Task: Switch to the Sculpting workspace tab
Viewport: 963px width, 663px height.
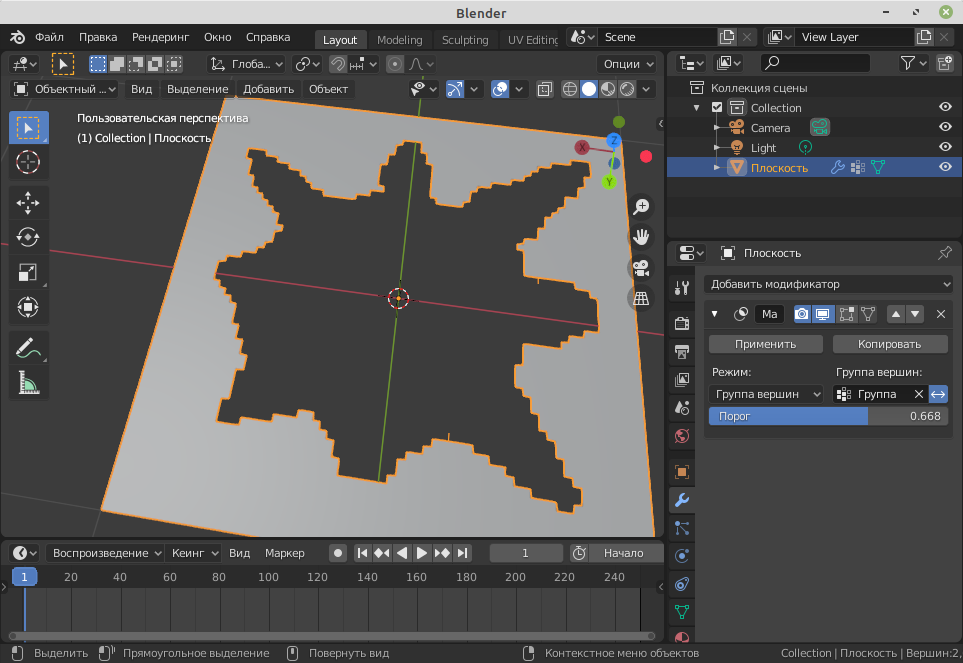Action: [x=465, y=40]
